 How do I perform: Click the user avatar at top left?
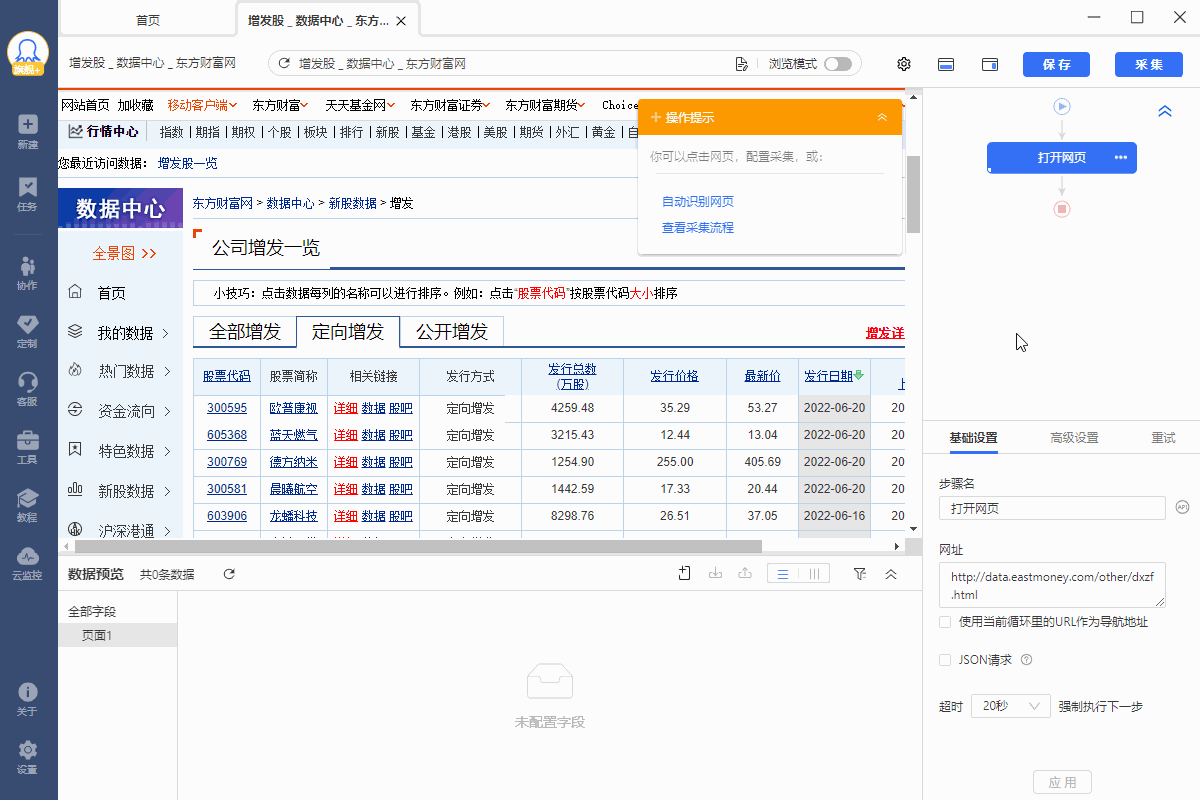(28, 52)
